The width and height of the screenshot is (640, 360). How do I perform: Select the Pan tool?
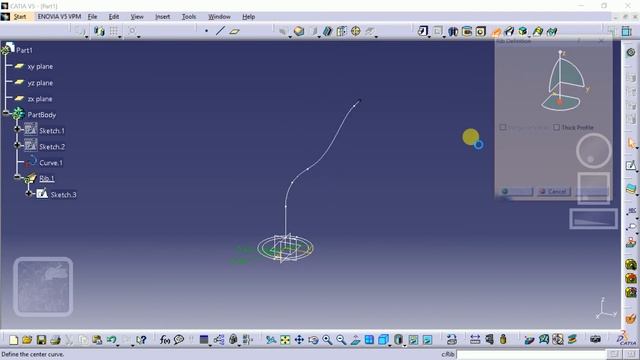point(299,340)
